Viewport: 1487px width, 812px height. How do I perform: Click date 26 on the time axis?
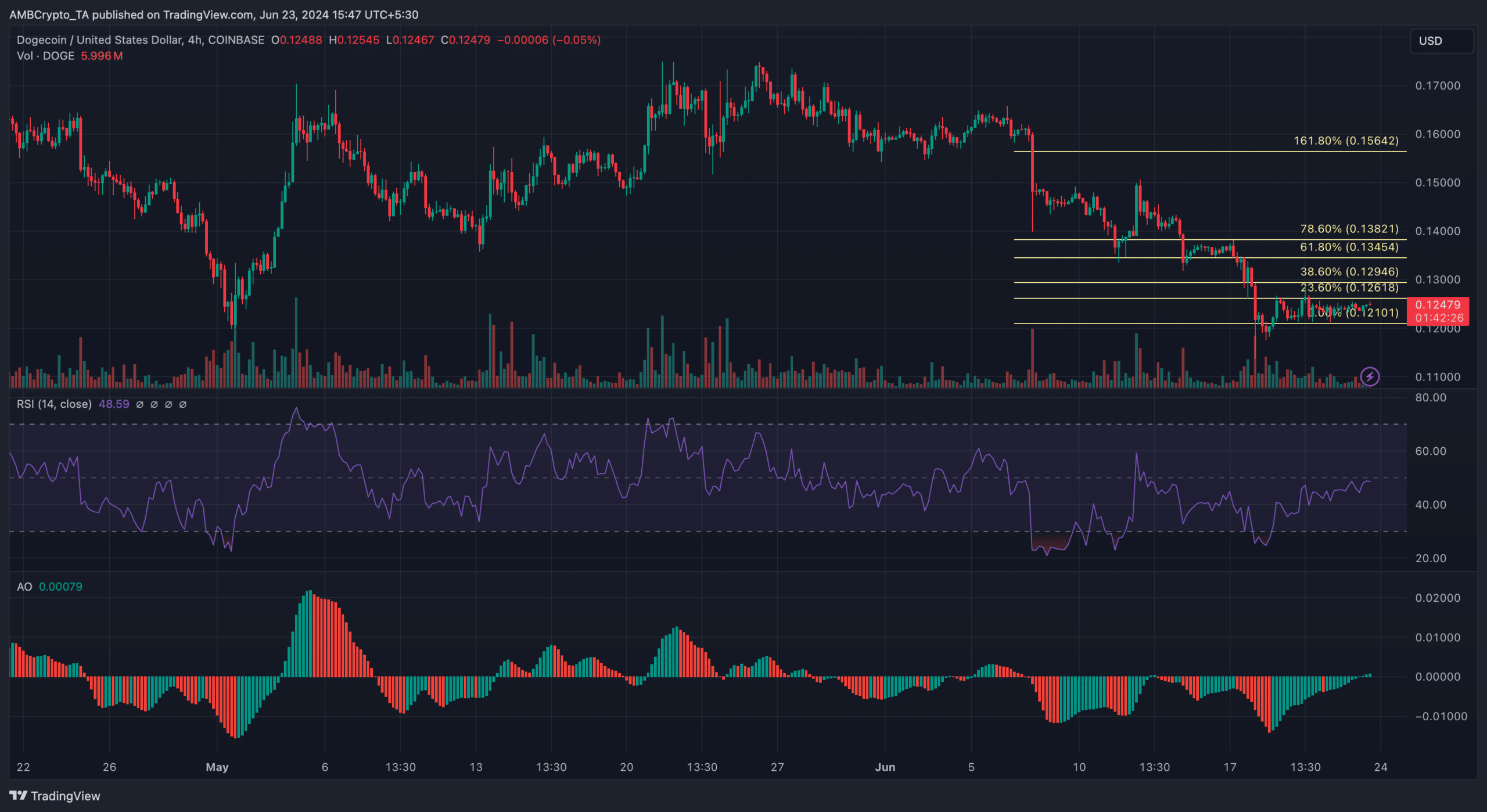[x=109, y=767]
